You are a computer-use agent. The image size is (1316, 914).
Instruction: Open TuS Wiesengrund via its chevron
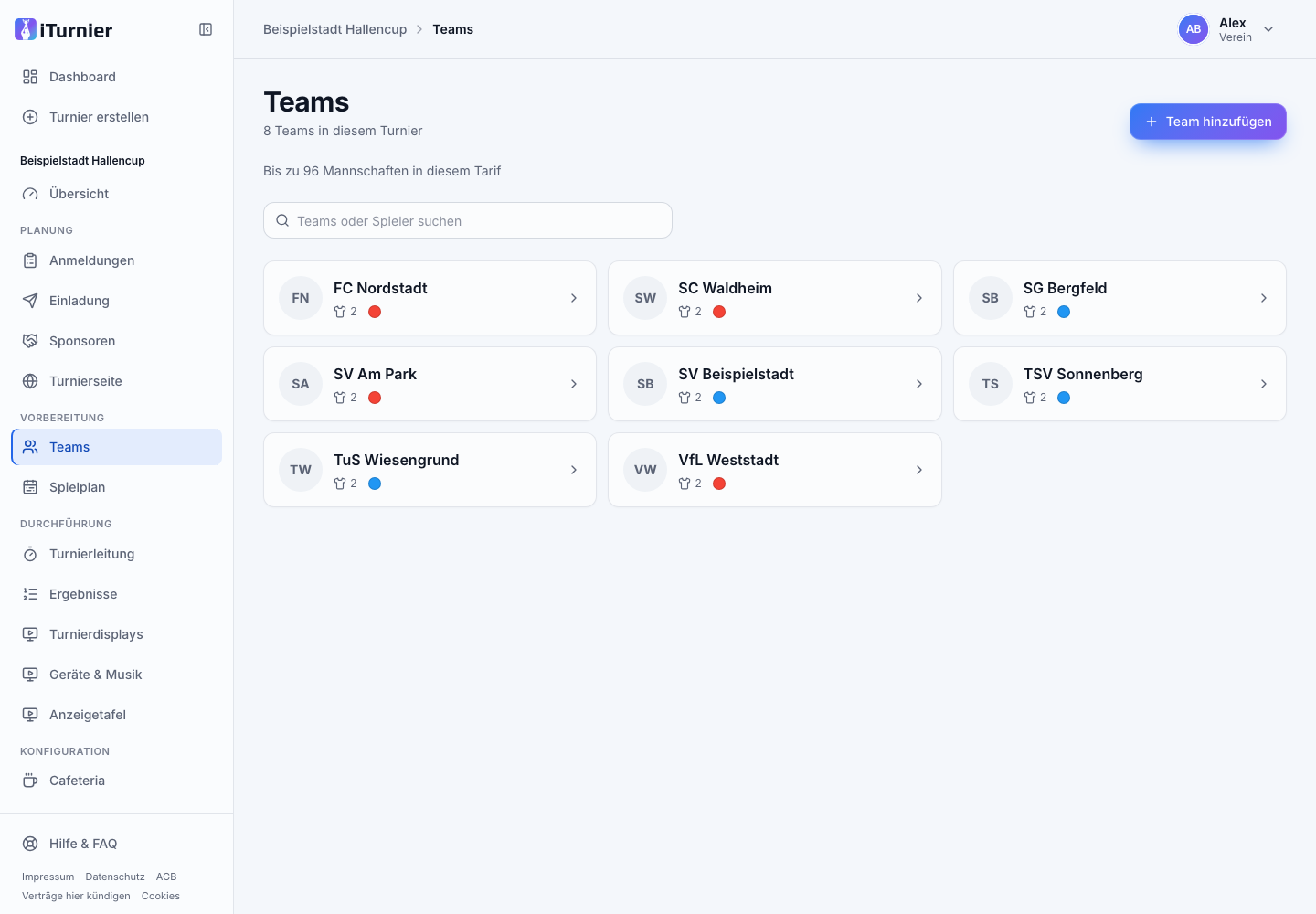(x=574, y=470)
